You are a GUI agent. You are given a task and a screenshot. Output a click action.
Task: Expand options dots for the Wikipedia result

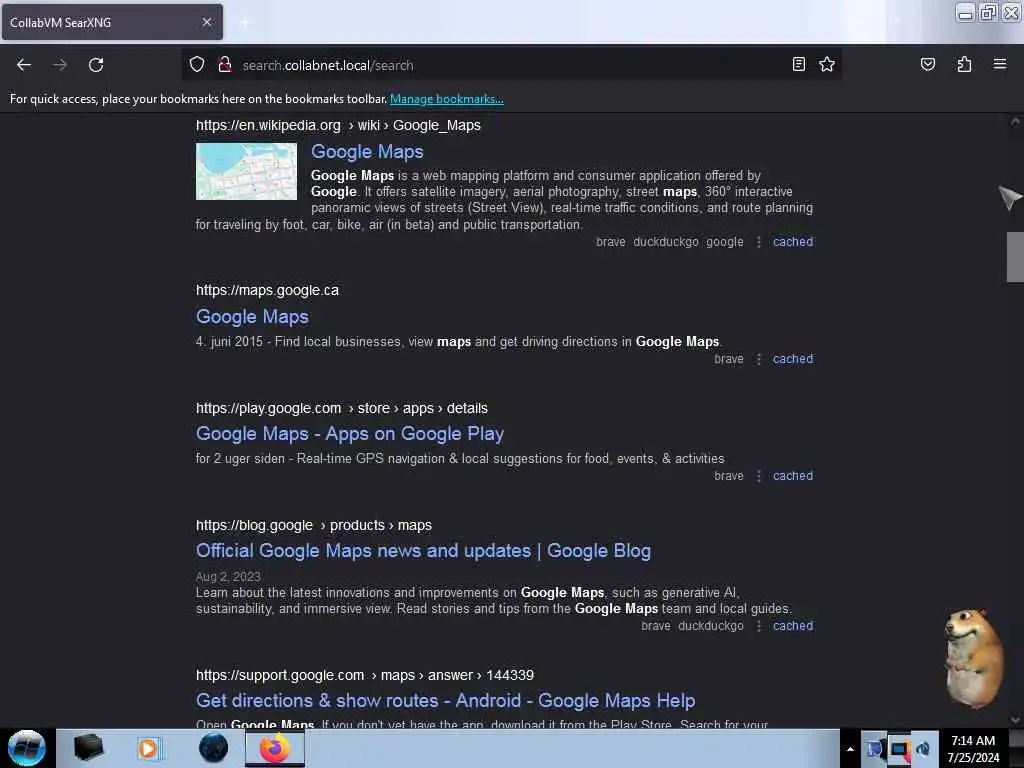(758, 242)
